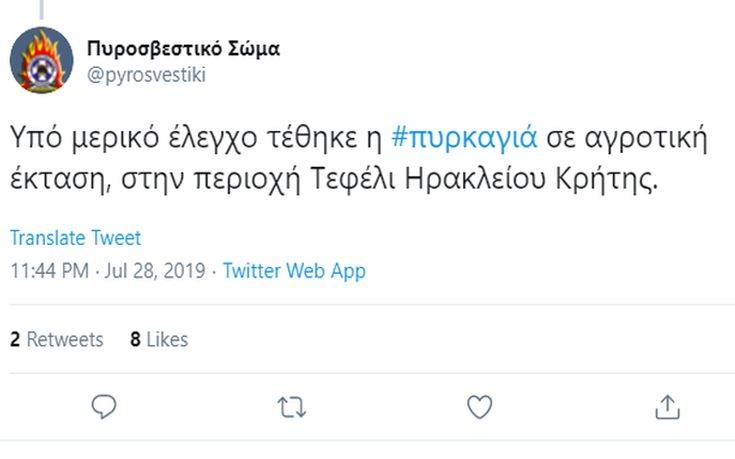Click the reply speech bubble icon
The height and width of the screenshot is (459, 735).
[104, 406]
